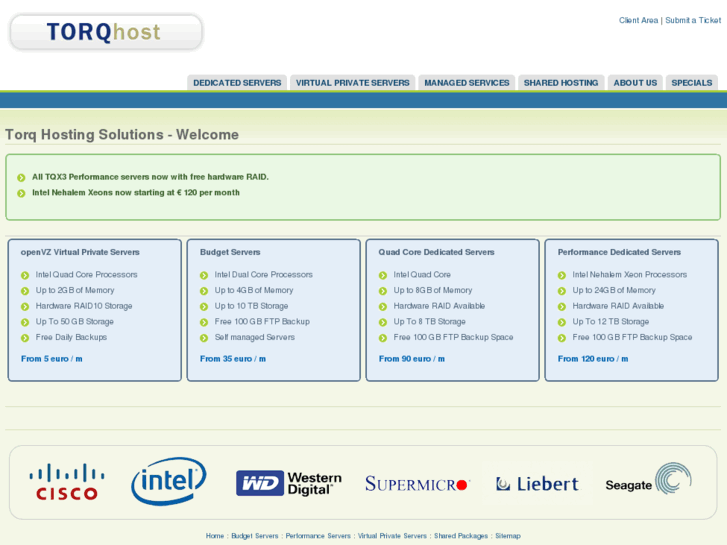Click Budget Servers card heading
The width and height of the screenshot is (727, 545).
pyautogui.click(x=230, y=252)
